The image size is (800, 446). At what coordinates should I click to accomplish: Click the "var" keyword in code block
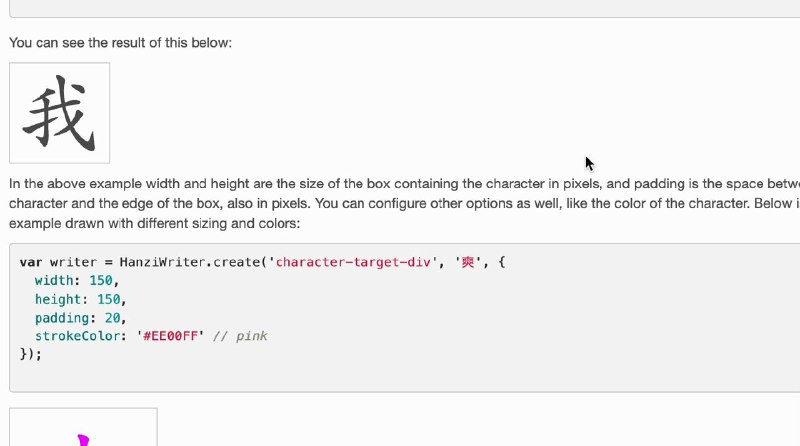click(31, 262)
